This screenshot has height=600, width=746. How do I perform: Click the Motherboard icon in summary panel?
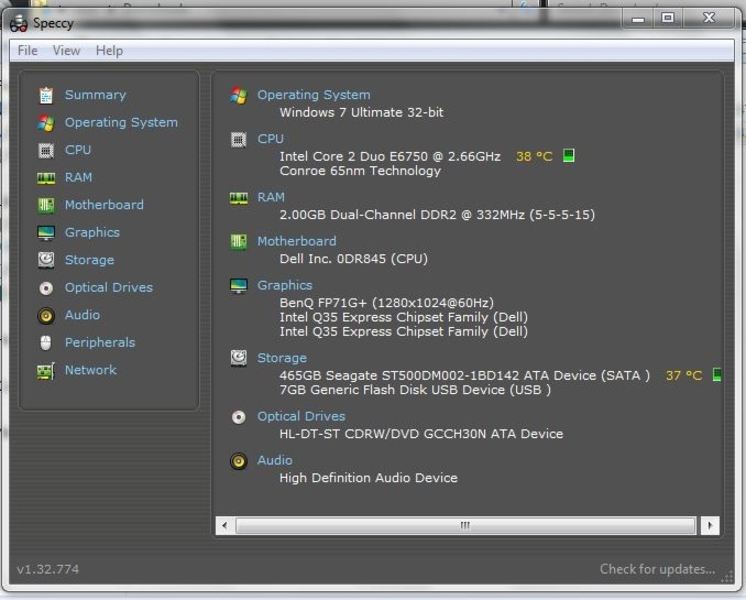point(239,242)
